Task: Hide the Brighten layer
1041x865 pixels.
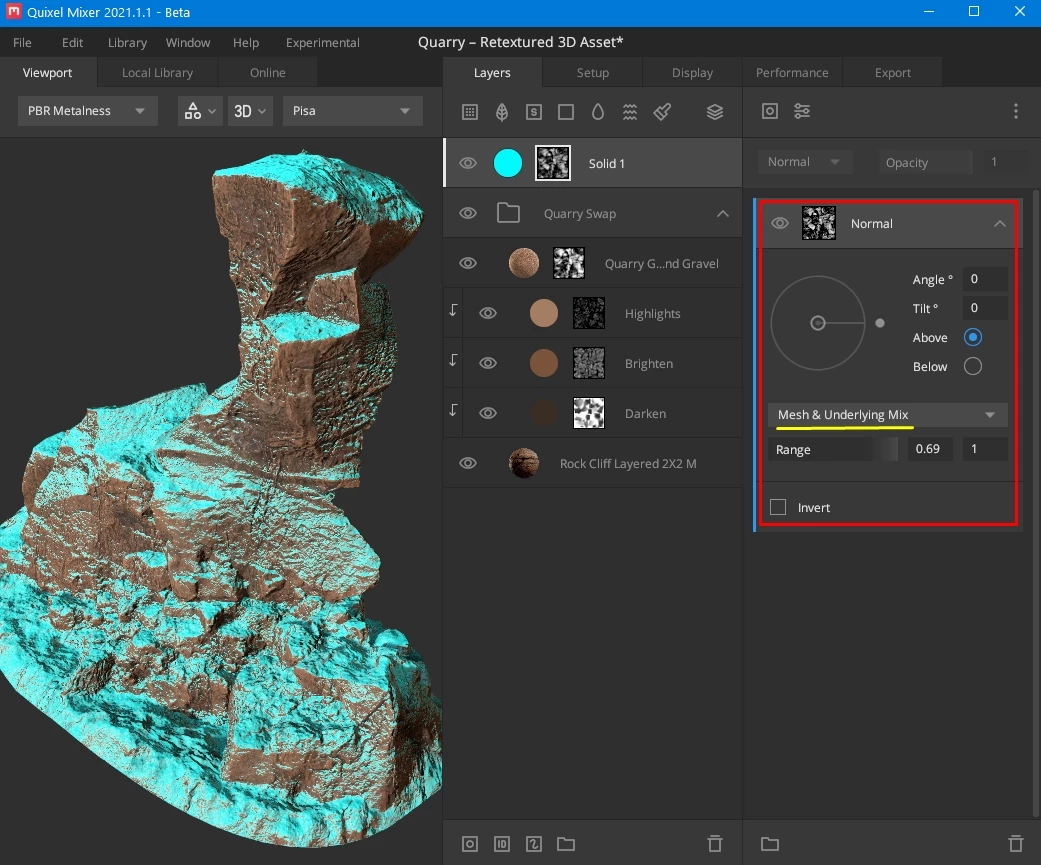Action: (x=488, y=363)
